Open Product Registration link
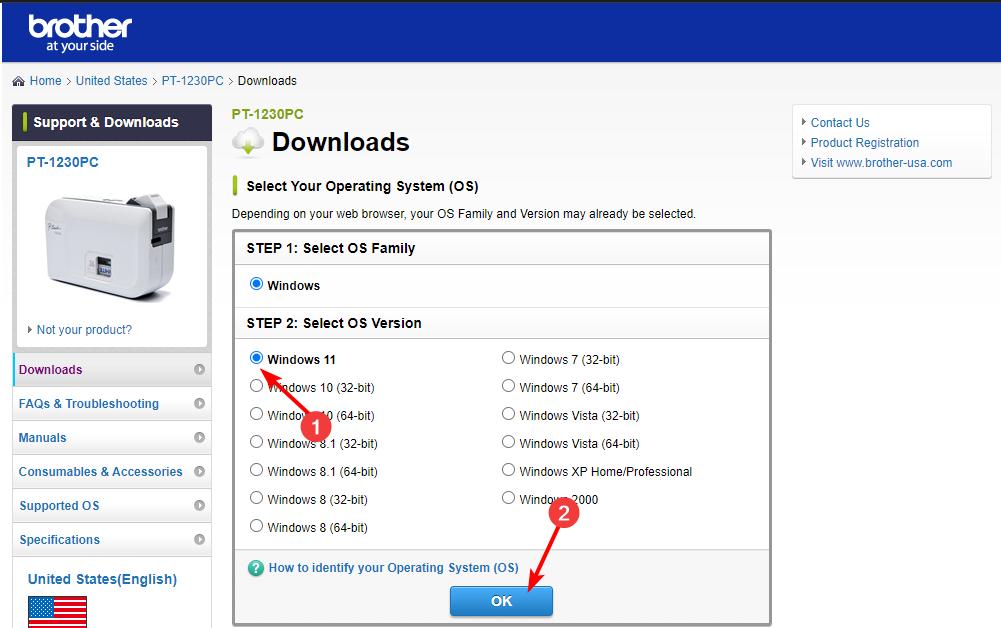1001x628 pixels. (x=864, y=143)
